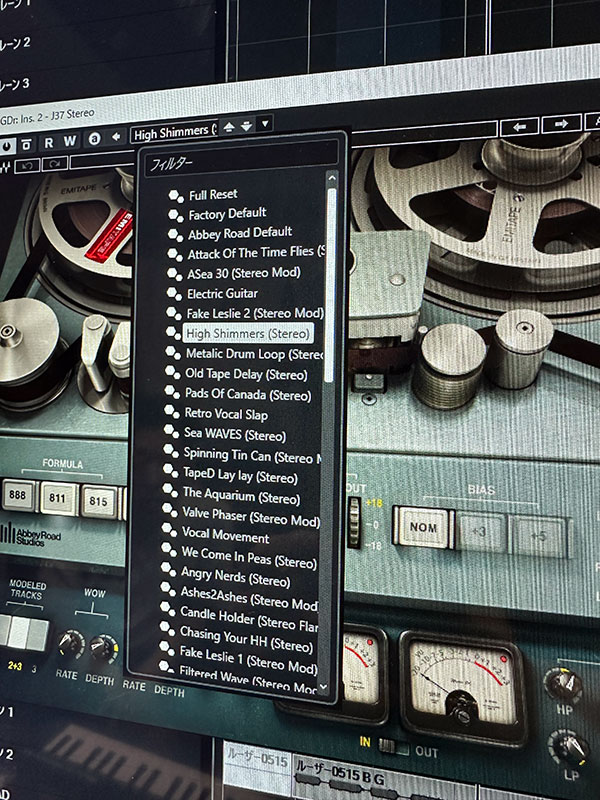Click the preset list scroll-down arrow
This screenshot has width=600, height=800.
322,687
